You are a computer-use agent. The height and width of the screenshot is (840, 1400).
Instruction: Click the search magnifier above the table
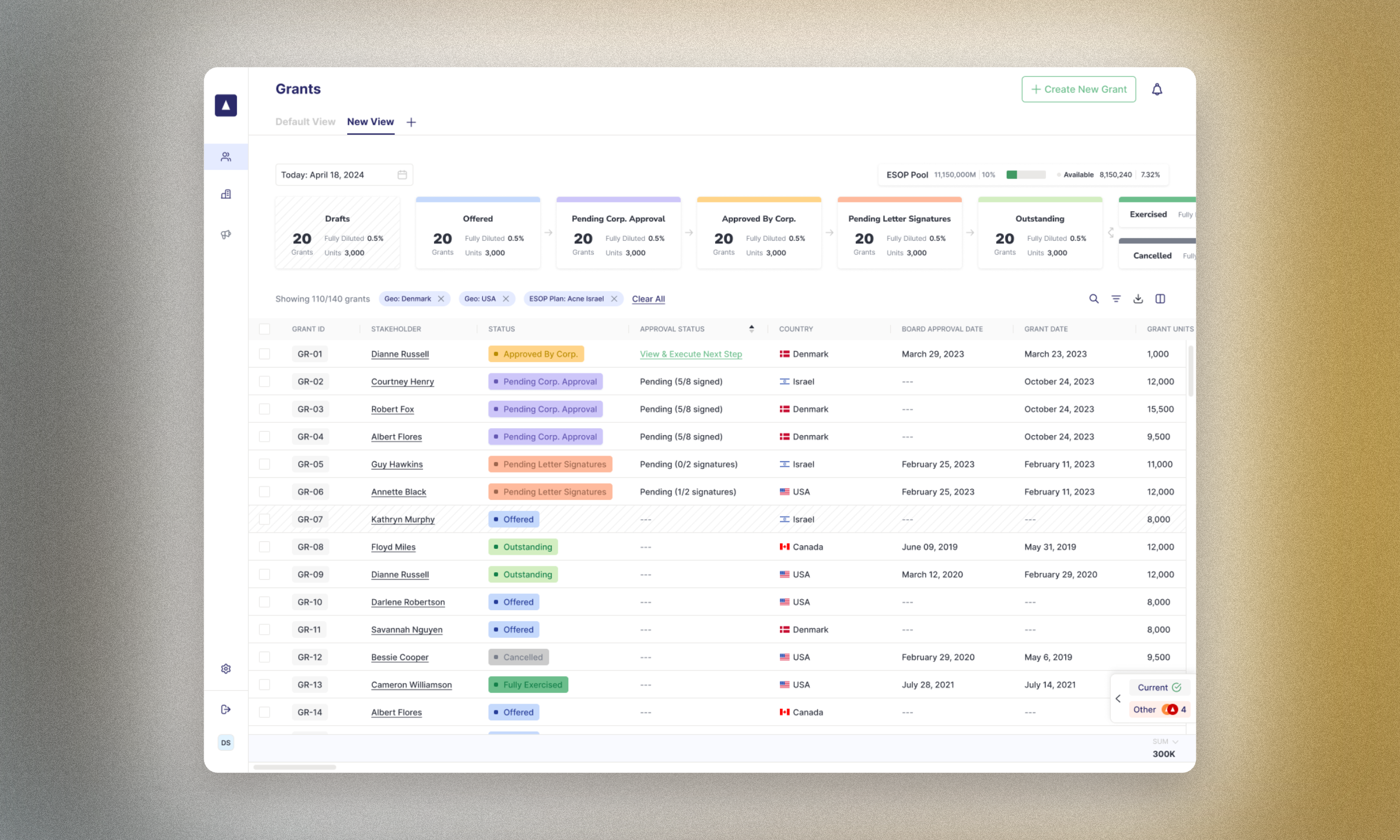[1094, 299]
